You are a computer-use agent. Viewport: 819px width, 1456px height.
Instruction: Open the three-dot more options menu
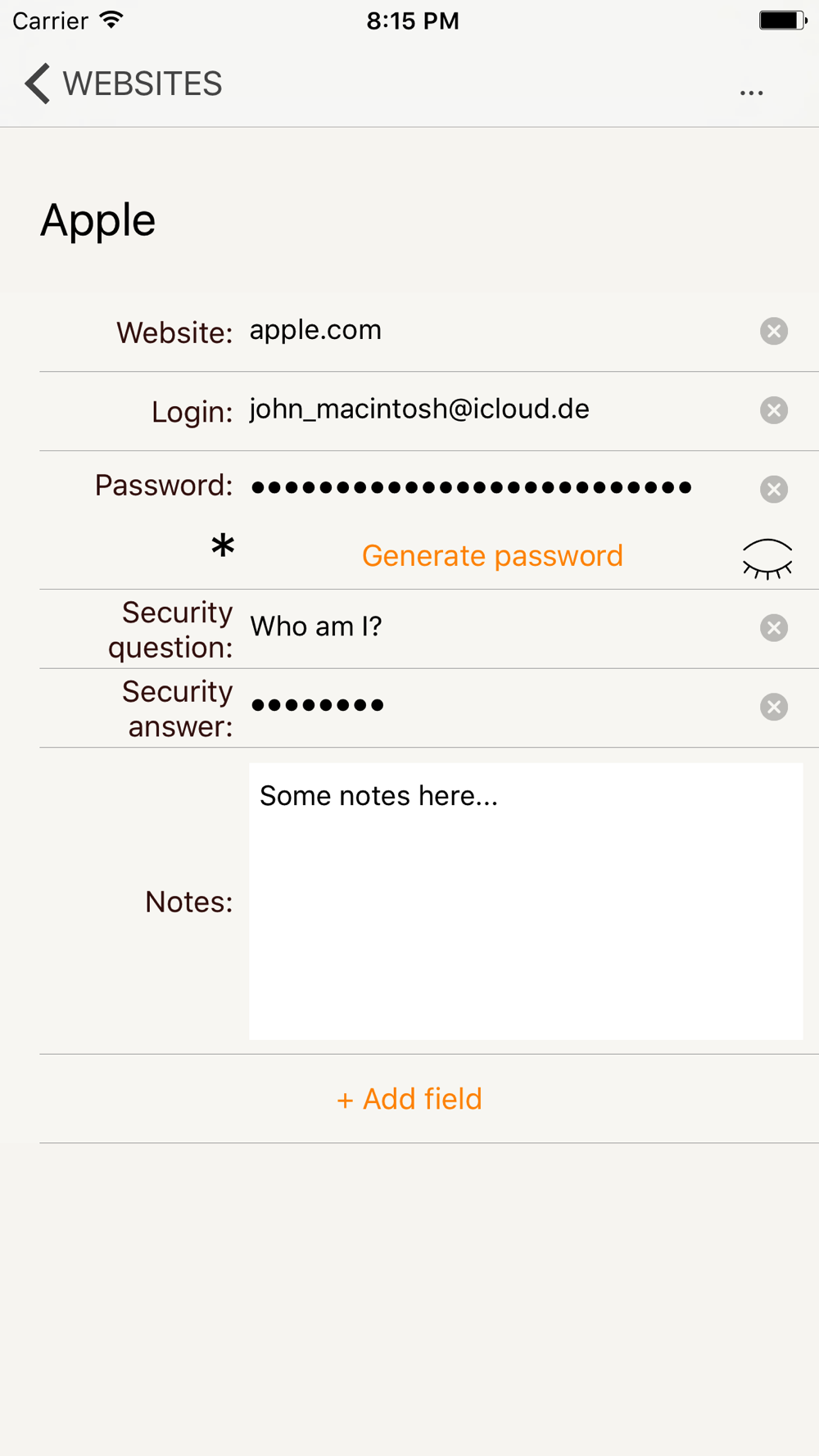[x=752, y=93]
